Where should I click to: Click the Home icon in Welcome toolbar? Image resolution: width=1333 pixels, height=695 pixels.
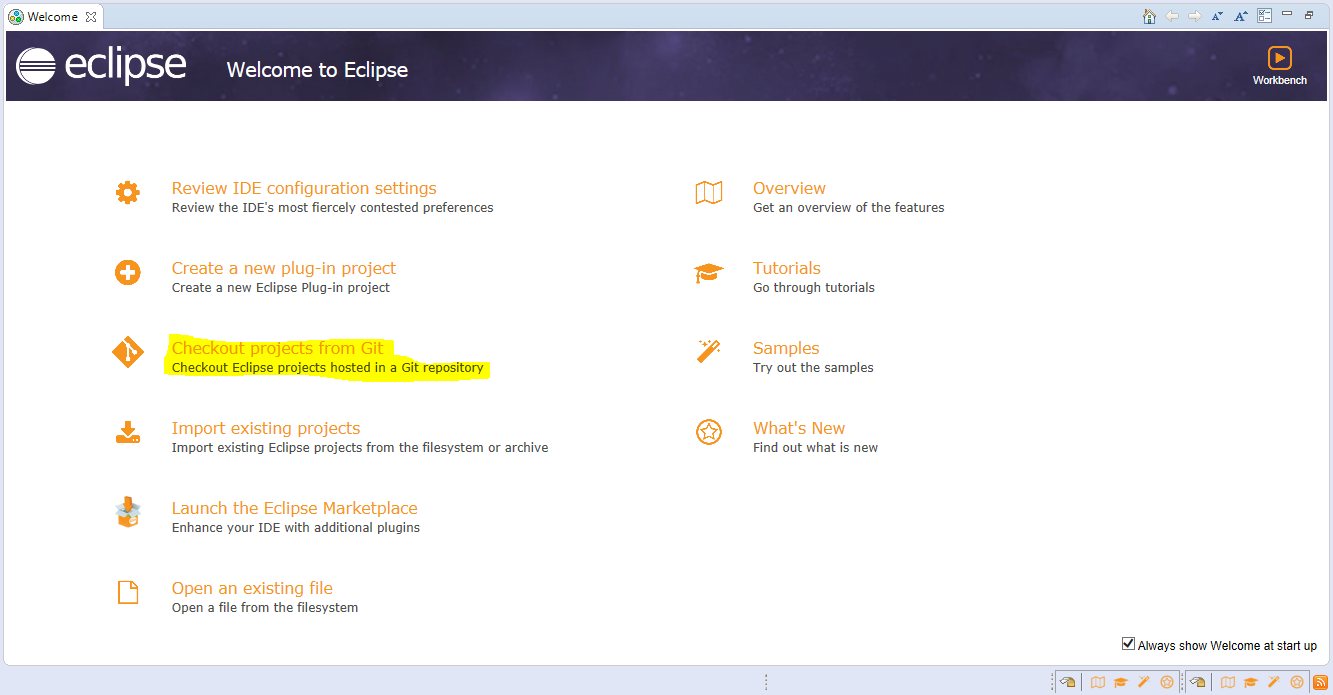(x=1149, y=16)
